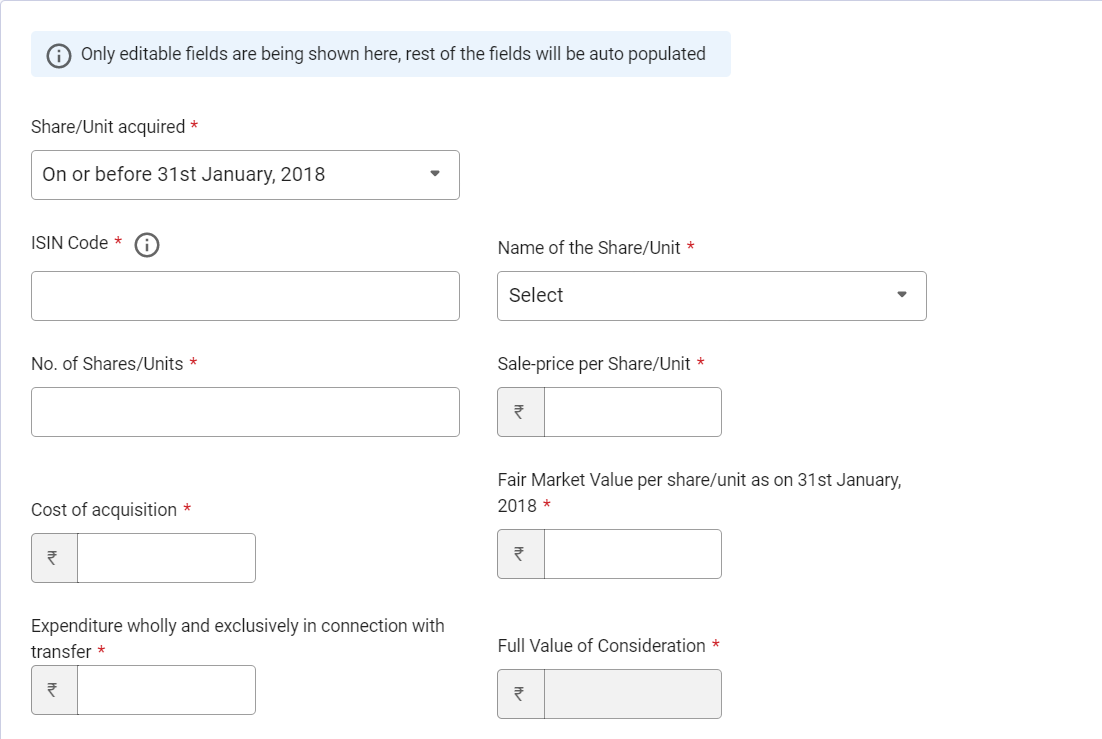
Task: Focus the Fair Market Value per share input
Action: click(x=633, y=554)
